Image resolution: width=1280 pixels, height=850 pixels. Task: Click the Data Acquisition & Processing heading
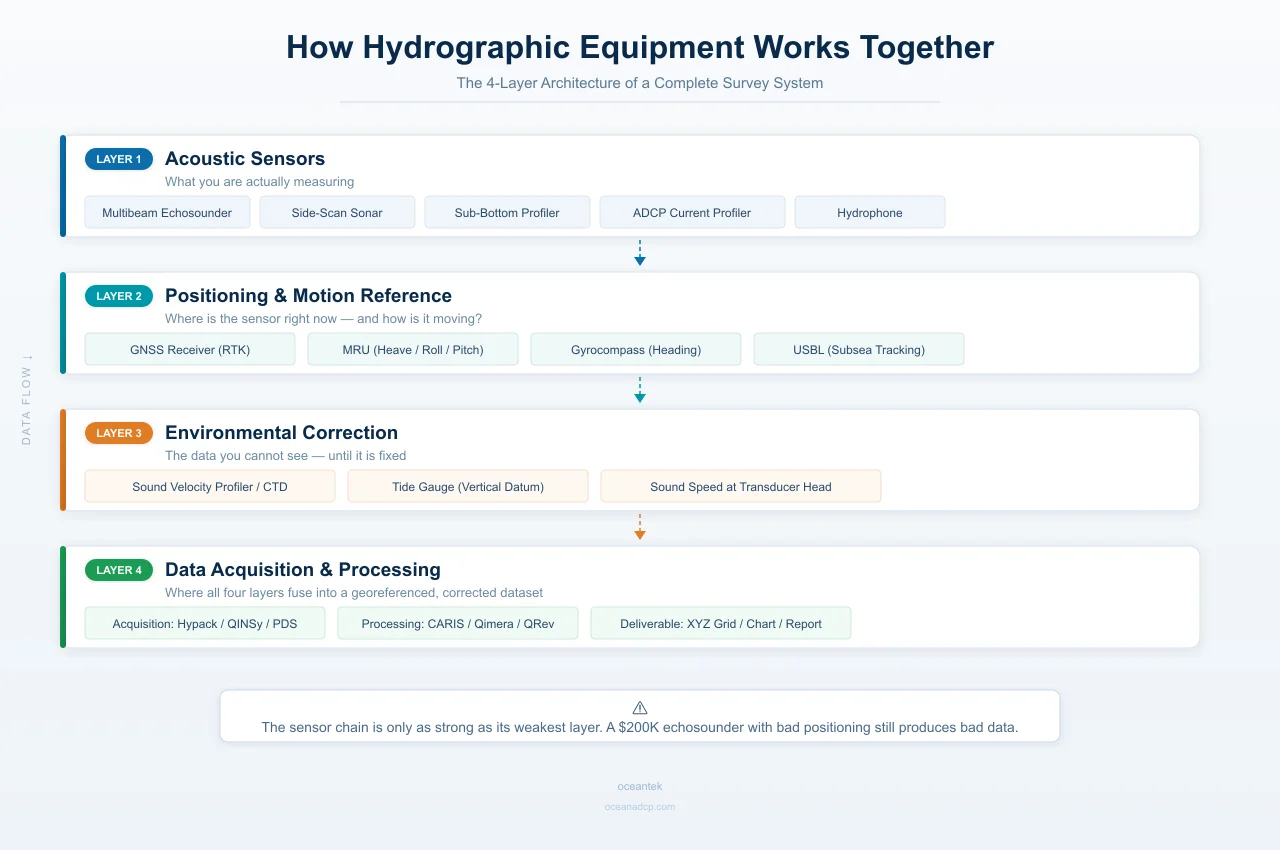[303, 569]
